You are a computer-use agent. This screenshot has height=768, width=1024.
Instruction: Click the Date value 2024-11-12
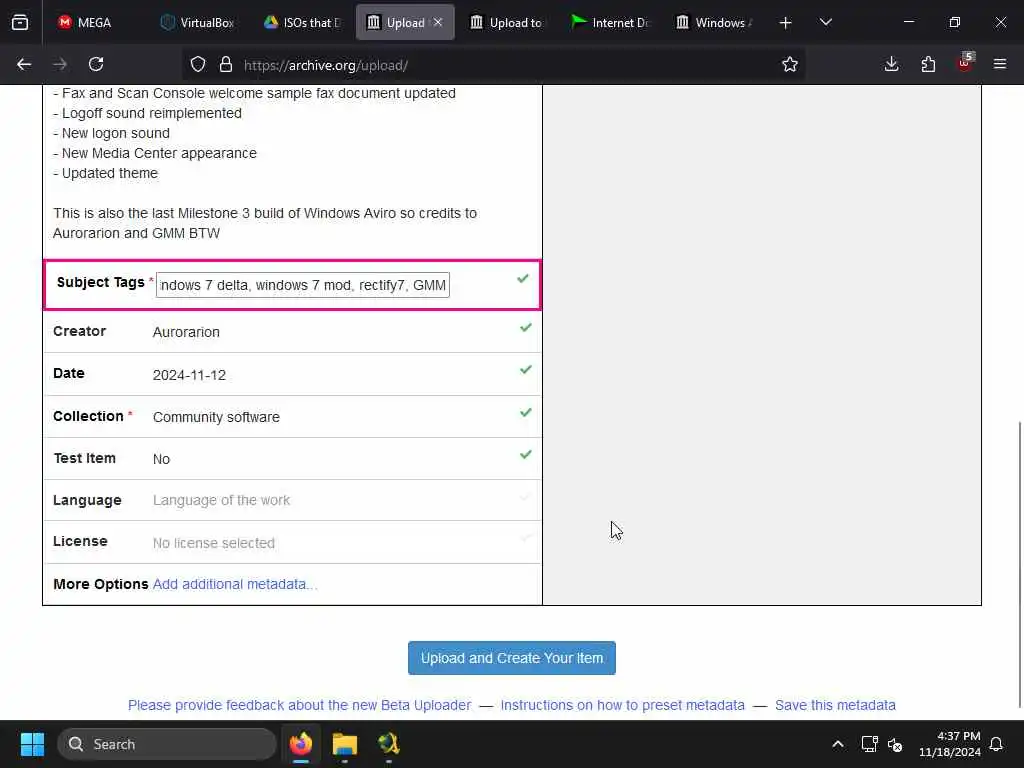point(189,375)
